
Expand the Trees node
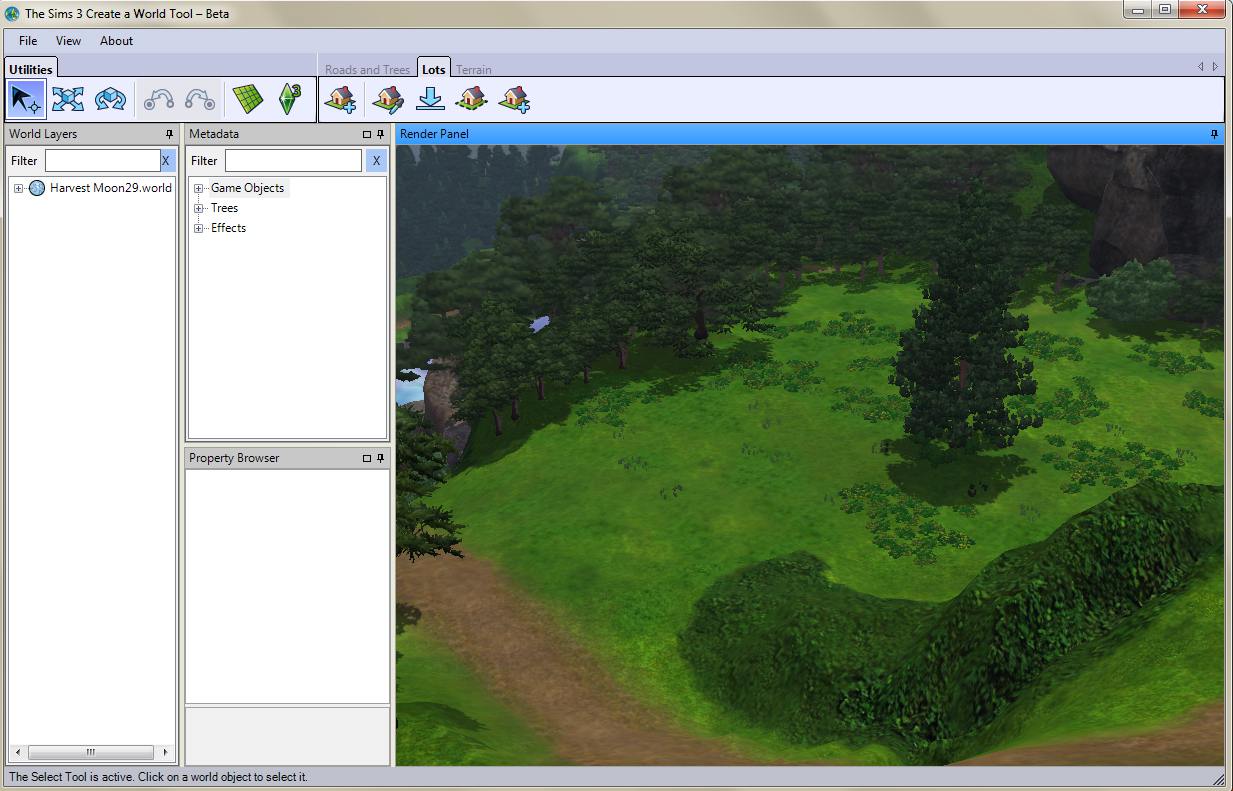(198, 208)
